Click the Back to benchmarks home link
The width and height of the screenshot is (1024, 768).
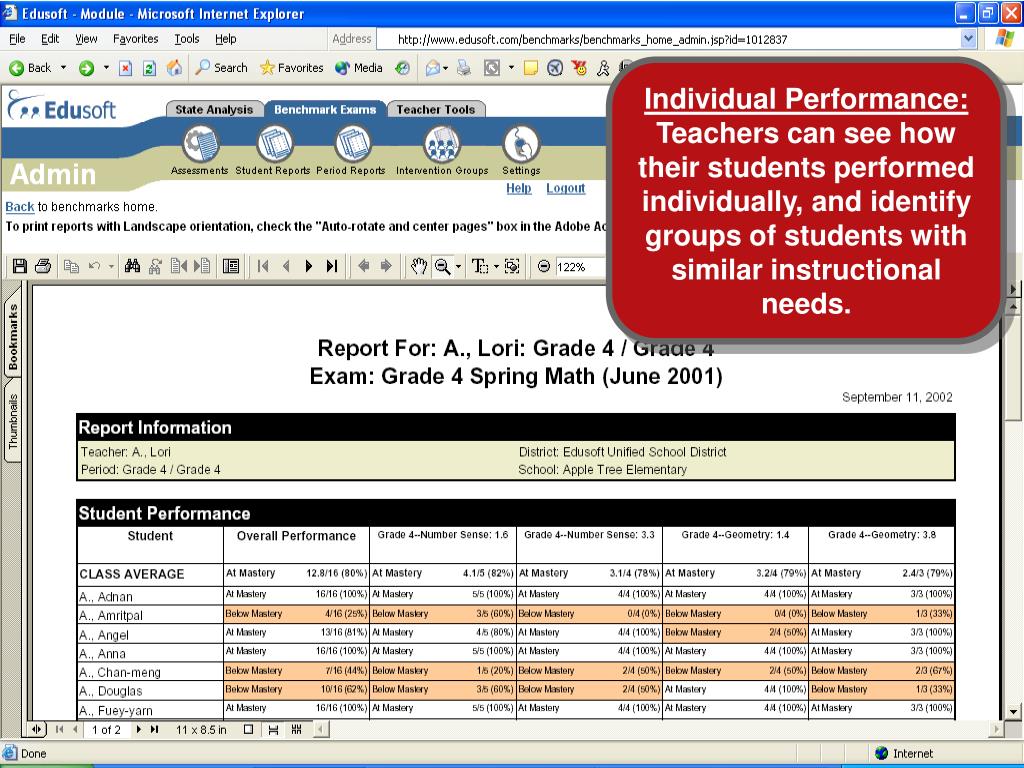pos(20,207)
